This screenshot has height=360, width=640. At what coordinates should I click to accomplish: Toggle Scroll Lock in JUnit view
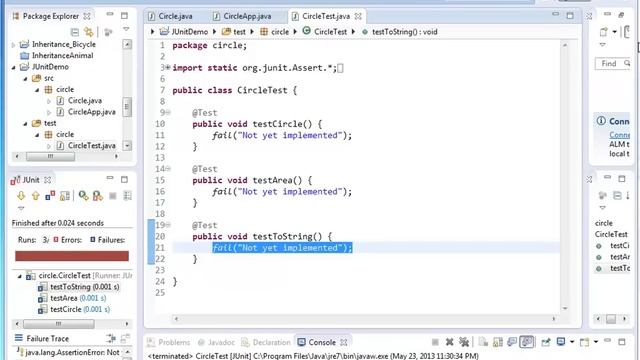(x=64, y=196)
